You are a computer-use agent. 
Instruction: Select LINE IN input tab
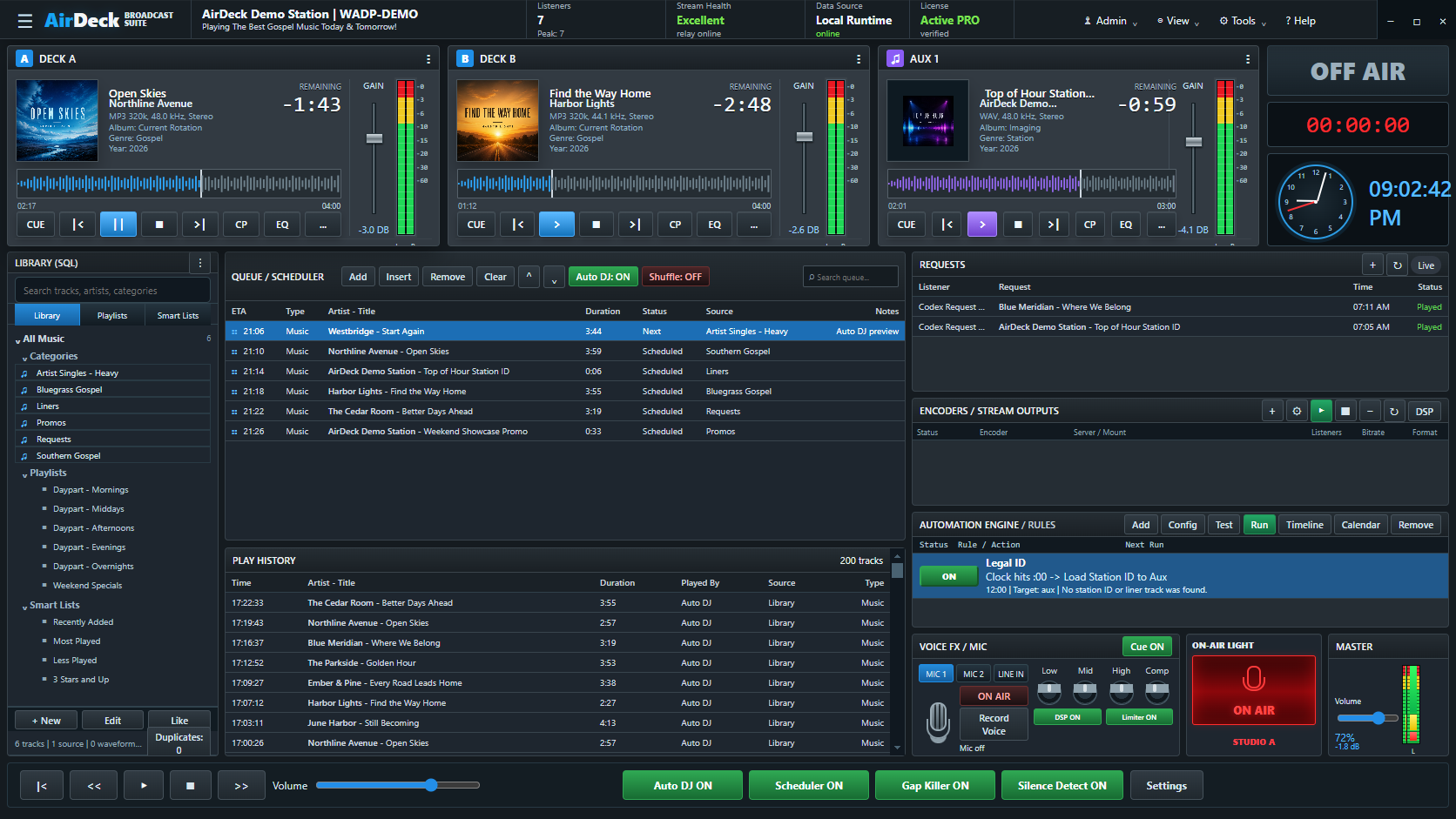click(x=1010, y=674)
